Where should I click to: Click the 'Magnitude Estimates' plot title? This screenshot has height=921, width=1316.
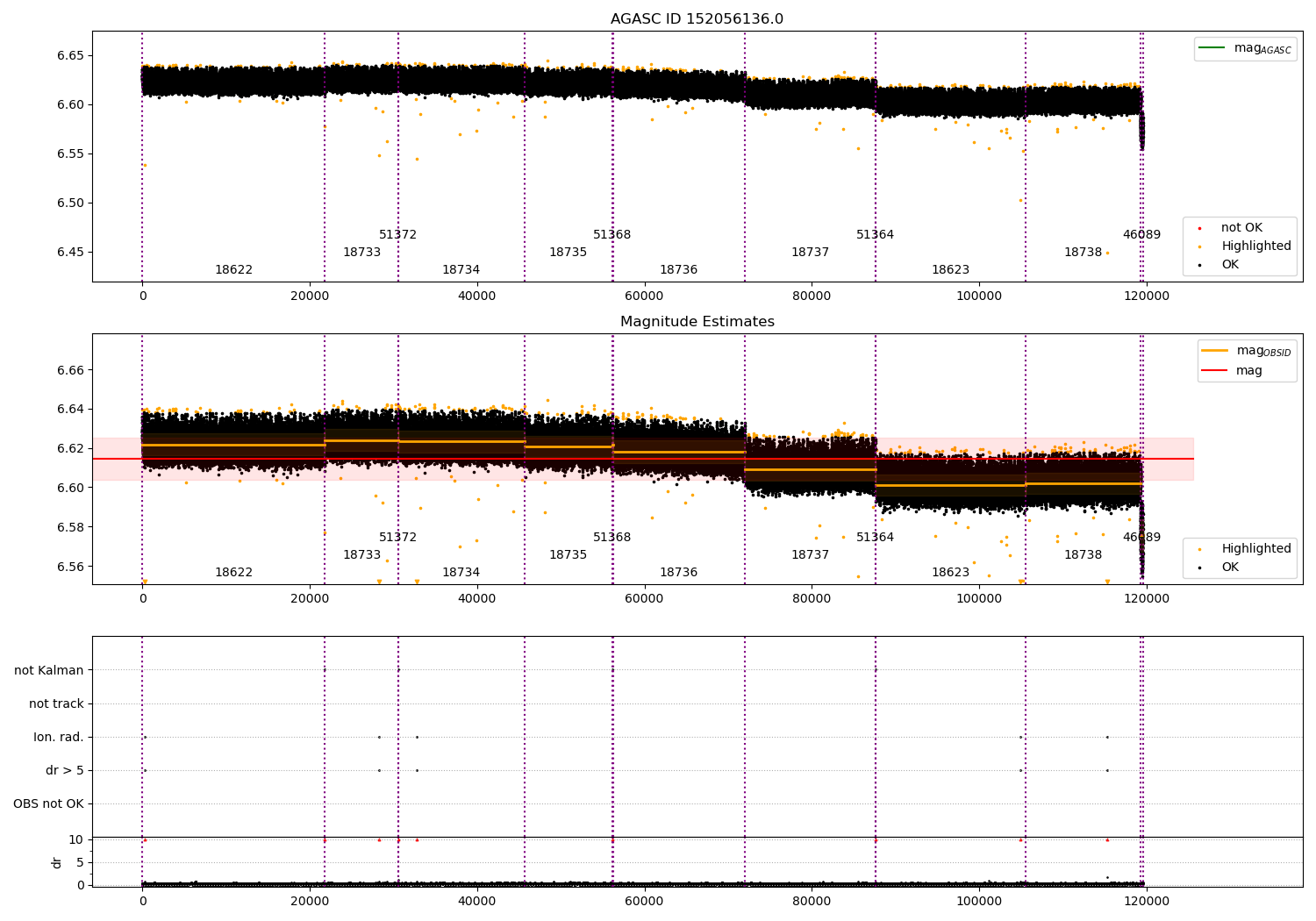(x=697, y=322)
